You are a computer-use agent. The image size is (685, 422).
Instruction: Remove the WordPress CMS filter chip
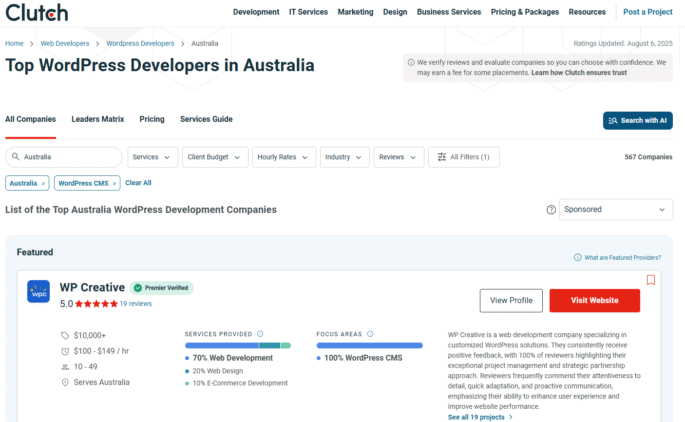114,183
